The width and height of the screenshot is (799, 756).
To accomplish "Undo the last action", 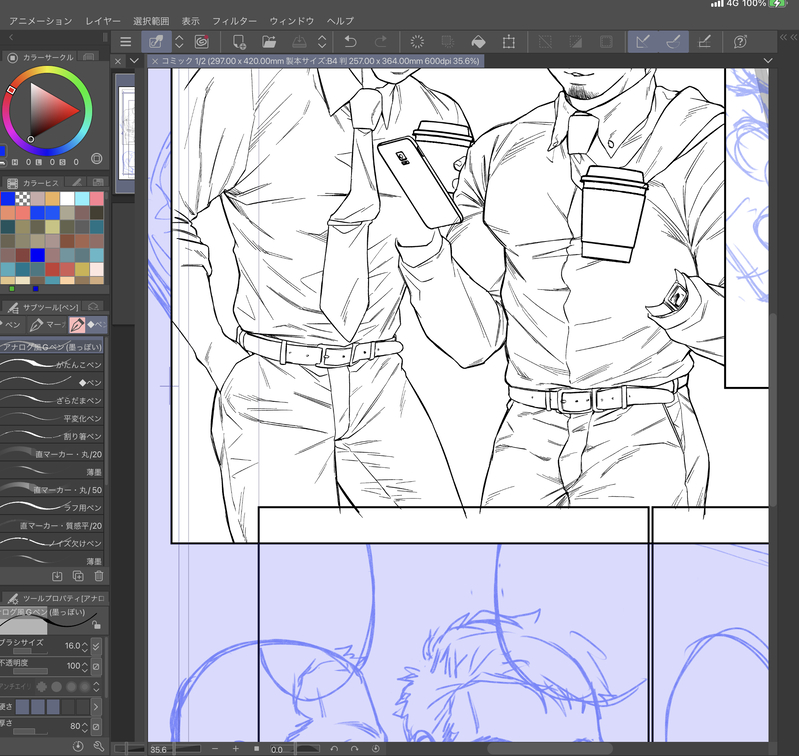I will pos(350,42).
